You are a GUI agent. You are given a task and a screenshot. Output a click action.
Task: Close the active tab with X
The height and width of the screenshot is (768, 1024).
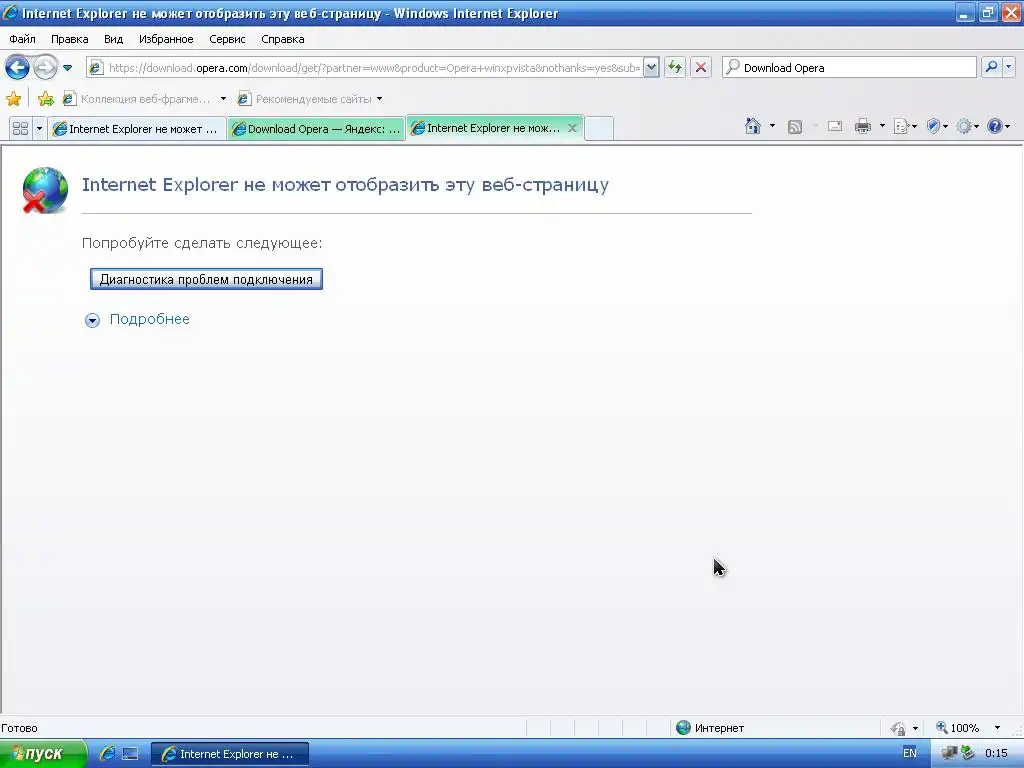tap(572, 128)
